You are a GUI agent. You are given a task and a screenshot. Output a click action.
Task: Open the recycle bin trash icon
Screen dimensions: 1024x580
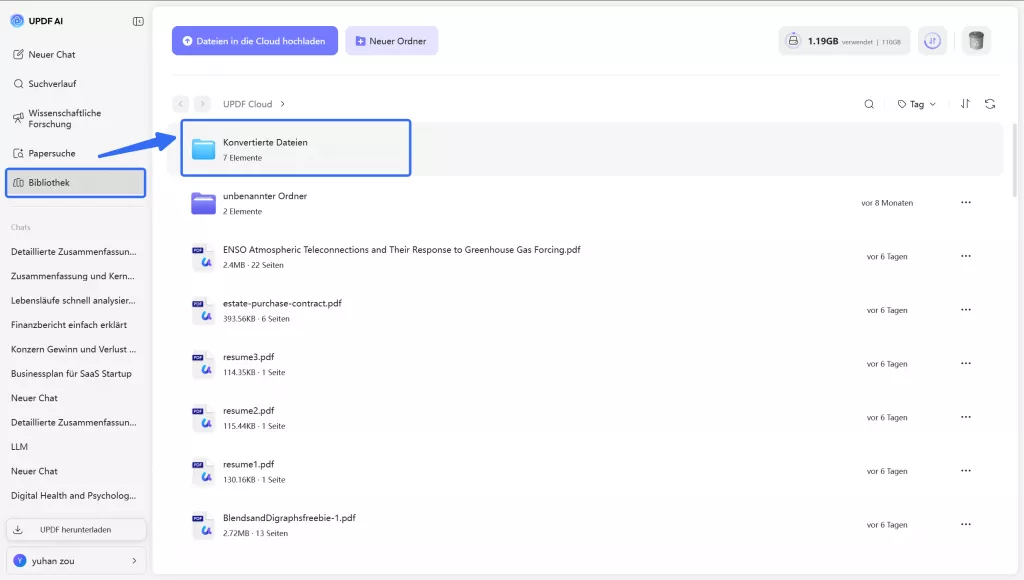[x=976, y=41]
